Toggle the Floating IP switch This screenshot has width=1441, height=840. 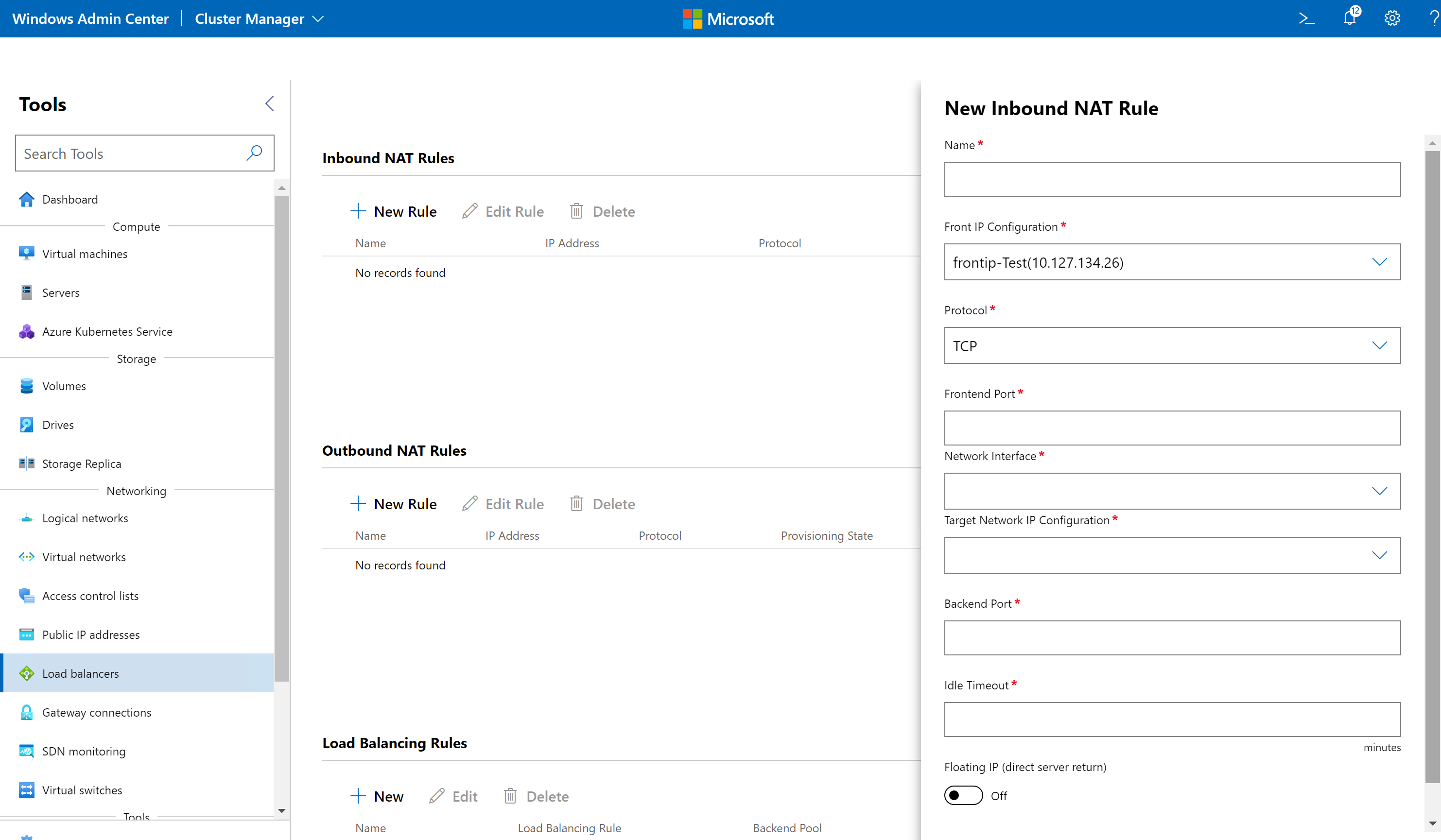click(x=963, y=795)
